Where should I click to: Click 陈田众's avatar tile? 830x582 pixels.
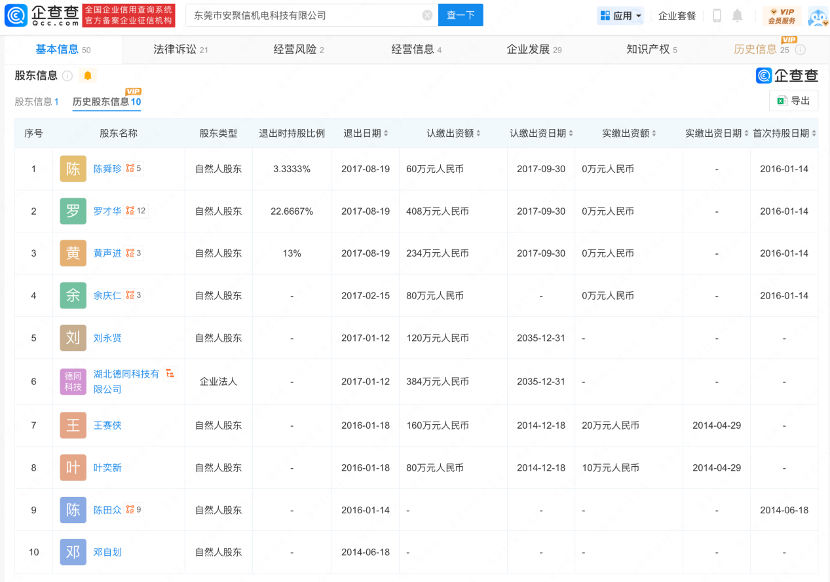73,509
